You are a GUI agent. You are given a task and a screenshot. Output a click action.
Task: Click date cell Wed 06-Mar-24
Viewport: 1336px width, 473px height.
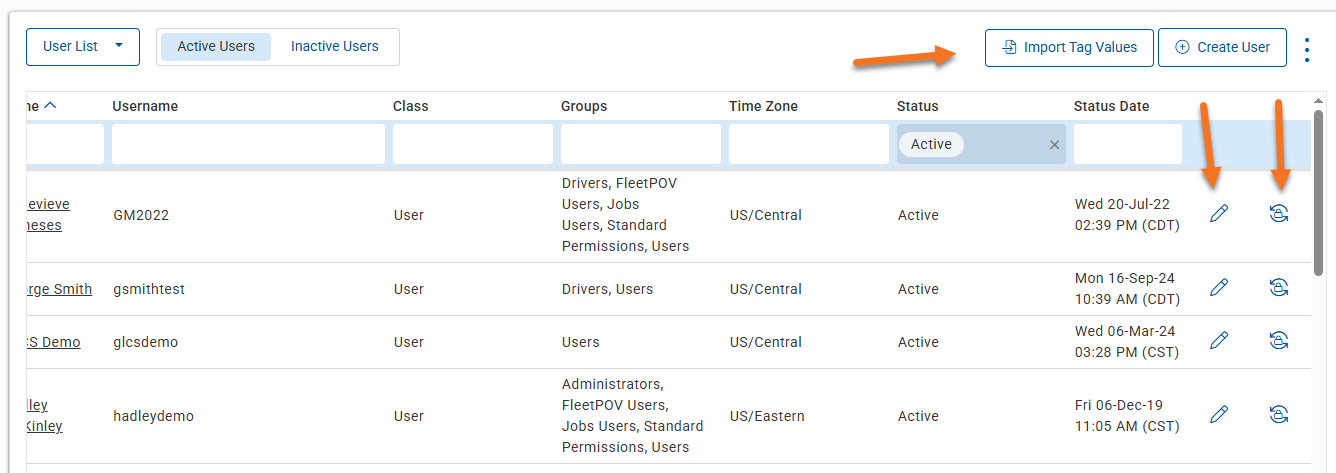tap(1127, 342)
